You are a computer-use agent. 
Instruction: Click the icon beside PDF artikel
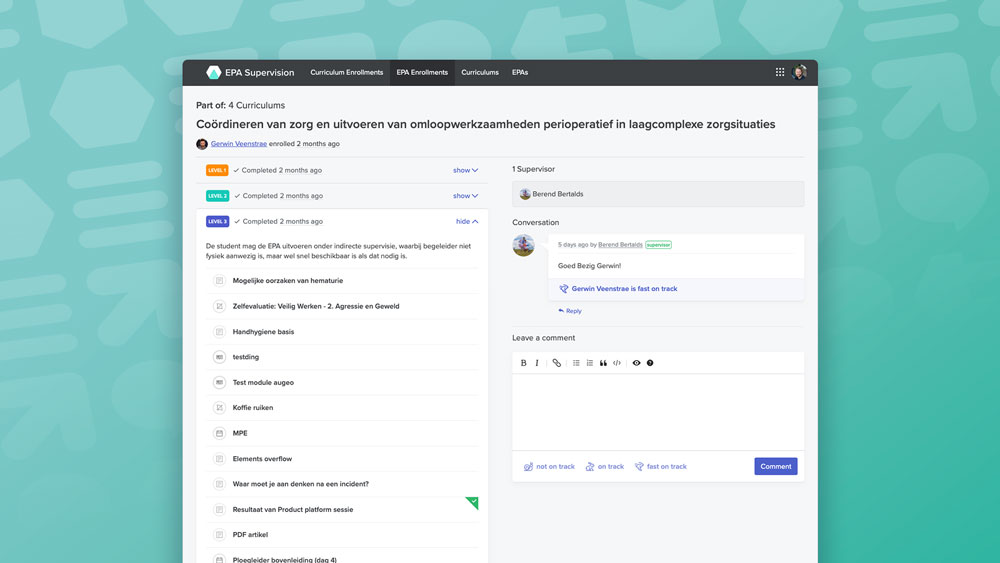tap(219, 535)
